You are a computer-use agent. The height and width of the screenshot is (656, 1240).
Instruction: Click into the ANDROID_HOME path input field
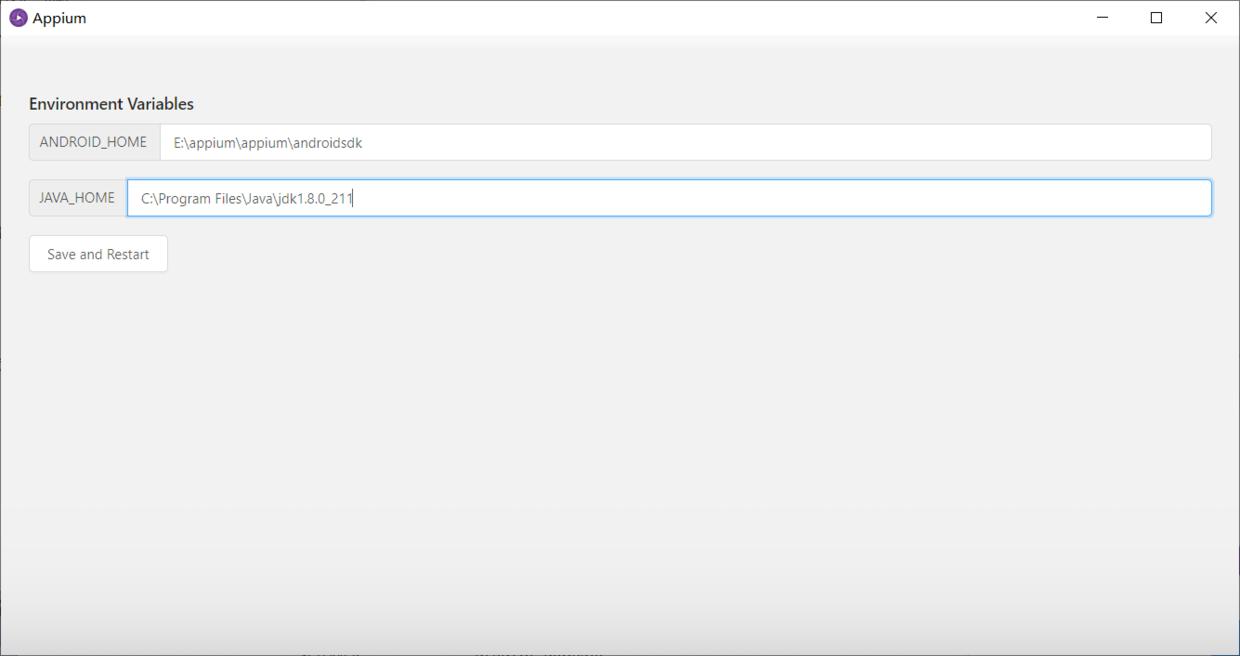point(685,142)
